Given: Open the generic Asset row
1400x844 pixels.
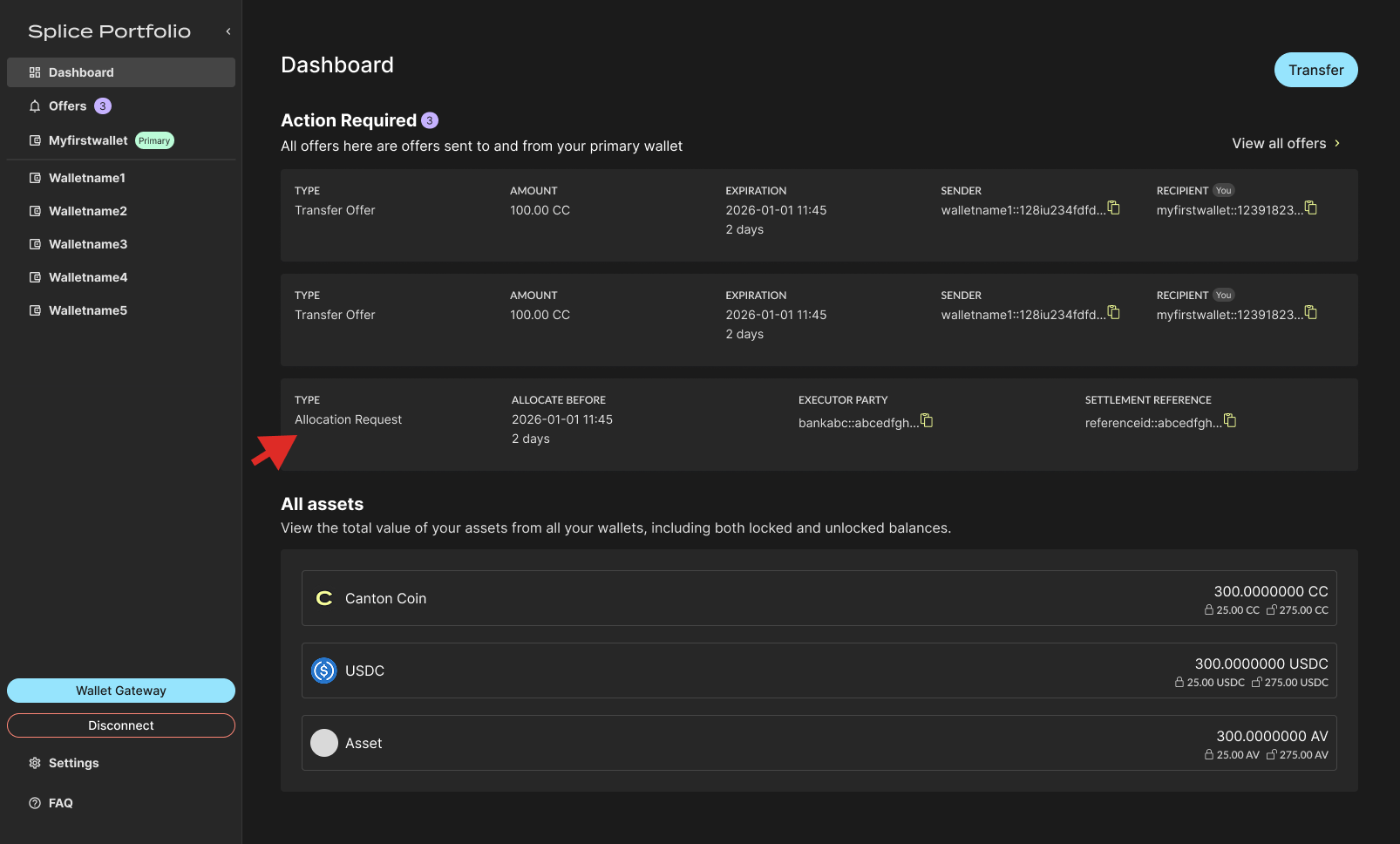Looking at the screenshot, I should pos(819,743).
